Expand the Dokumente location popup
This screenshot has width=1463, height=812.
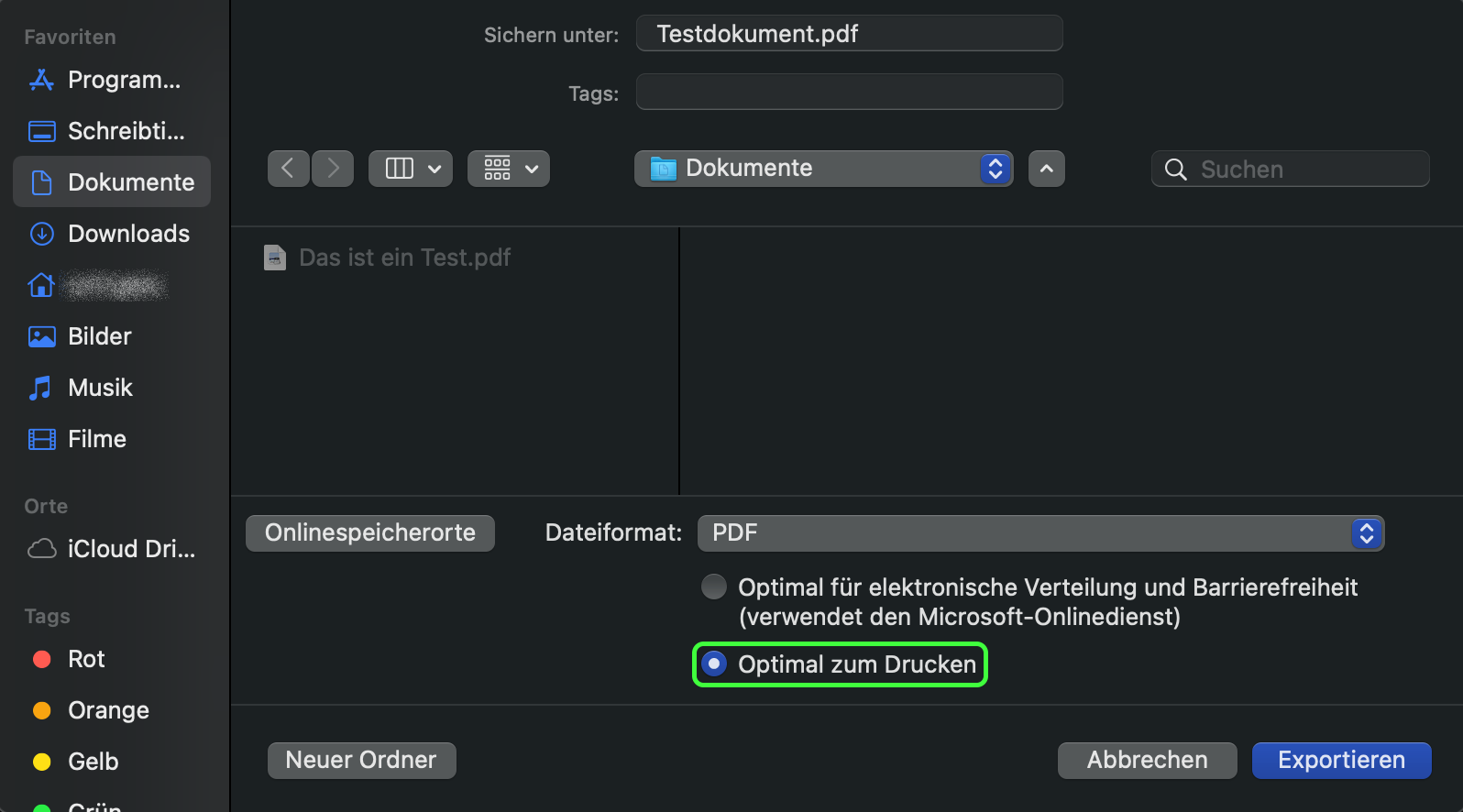(822, 169)
